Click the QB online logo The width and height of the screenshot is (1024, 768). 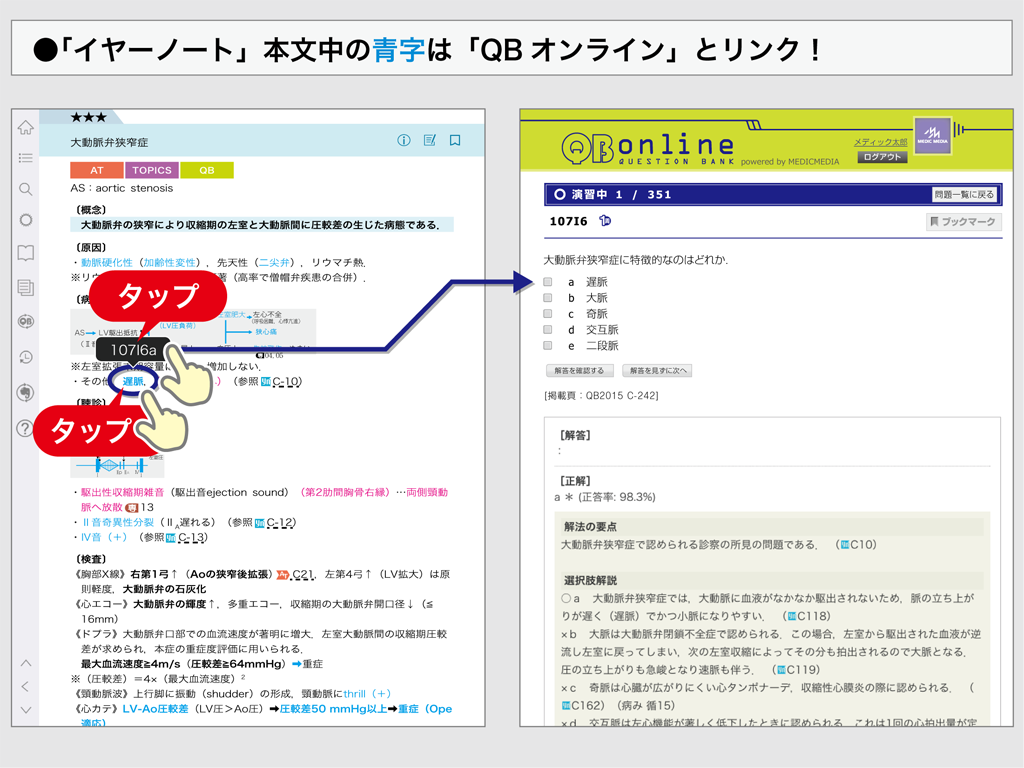click(647, 148)
